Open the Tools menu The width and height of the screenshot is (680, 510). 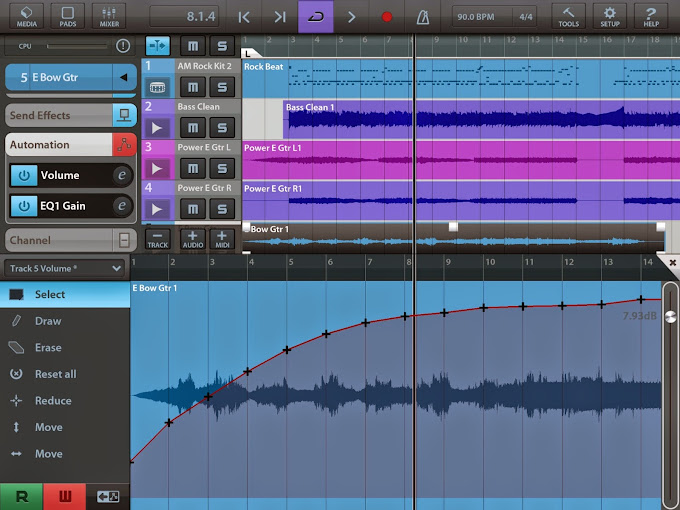click(x=568, y=16)
